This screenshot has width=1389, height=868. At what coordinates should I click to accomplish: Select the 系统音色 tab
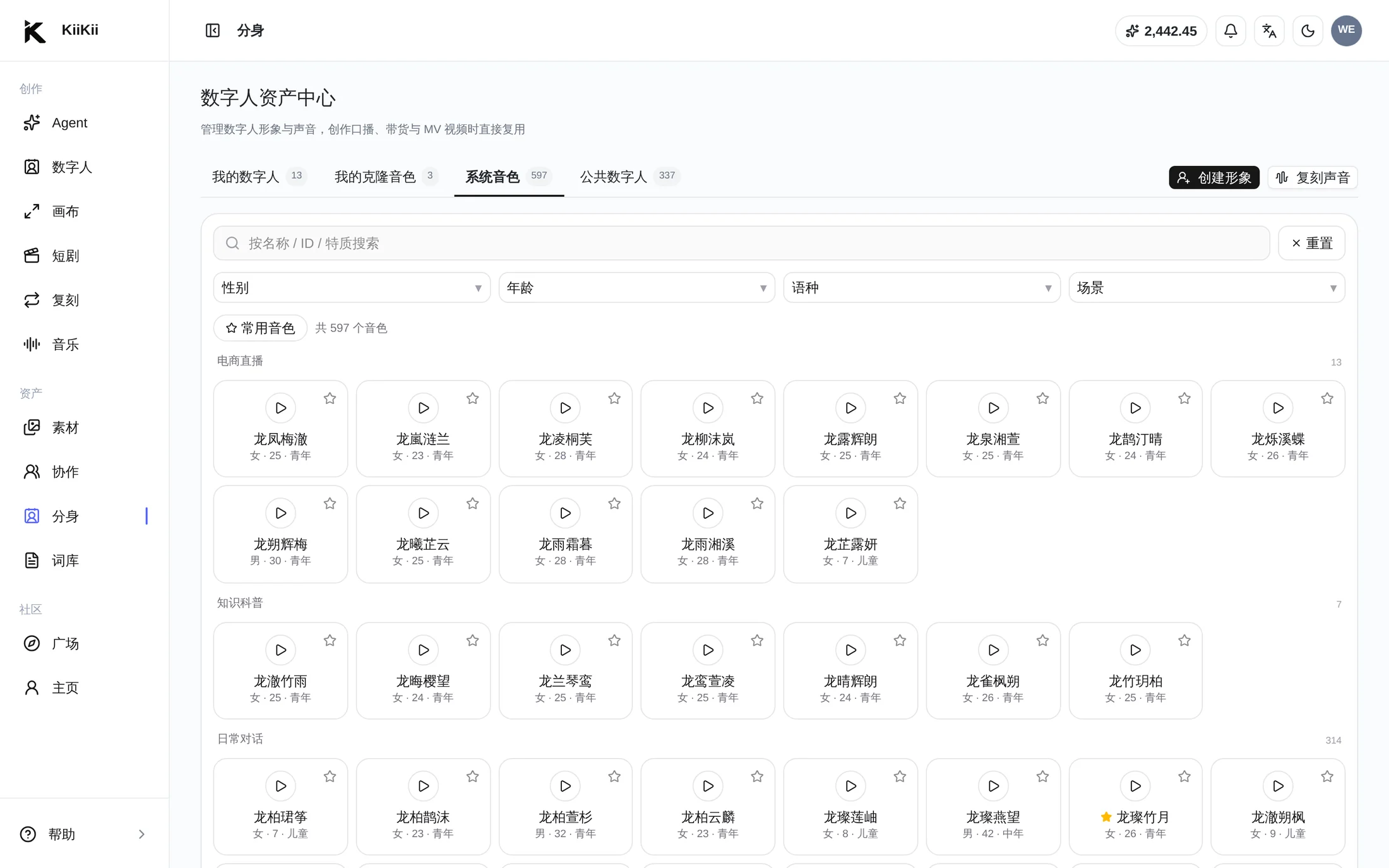coord(509,177)
